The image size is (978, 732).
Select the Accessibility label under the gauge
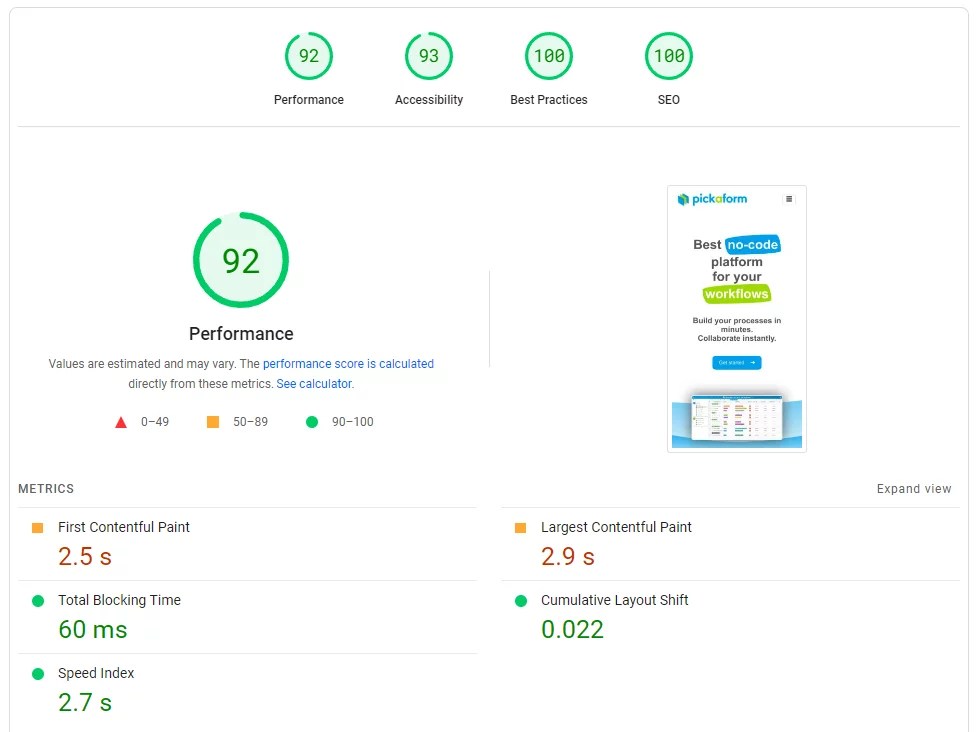point(428,100)
